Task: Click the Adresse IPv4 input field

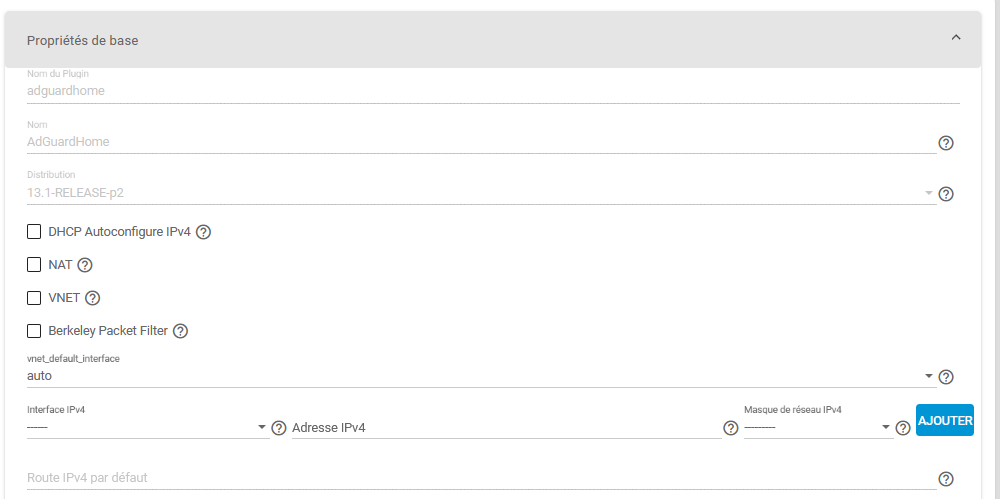Action: coord(505,428)
